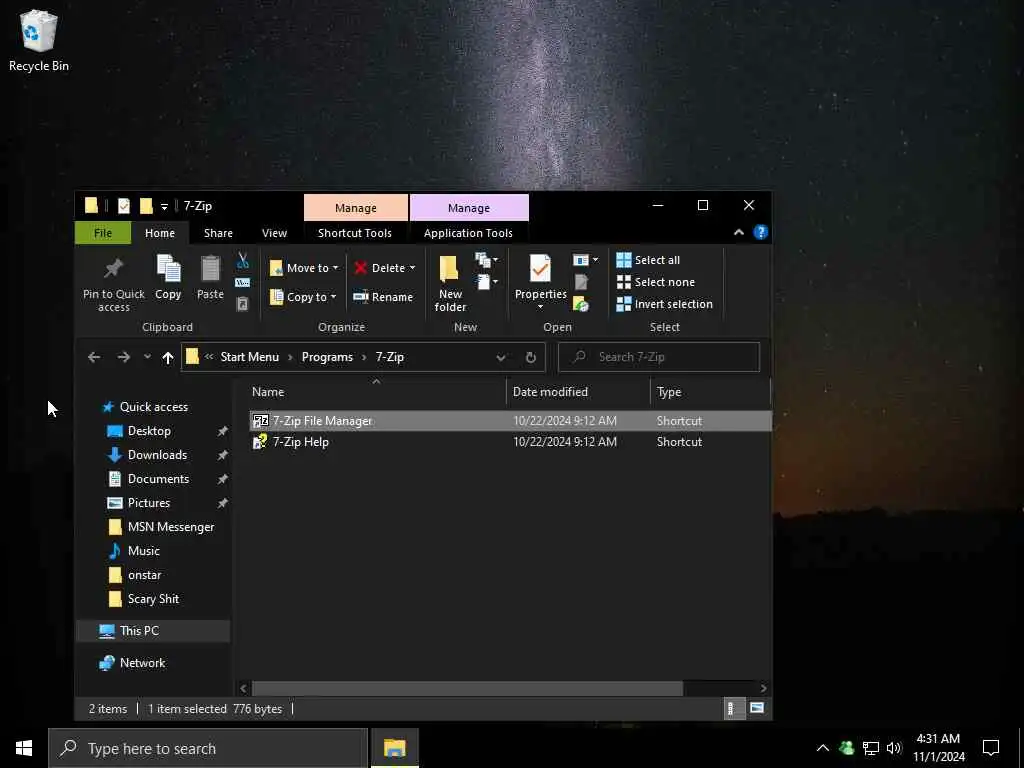Viewport: 1024px width, 768px height.
Task: Open the Shortcut Tools tab
Action: pos(355,233)
